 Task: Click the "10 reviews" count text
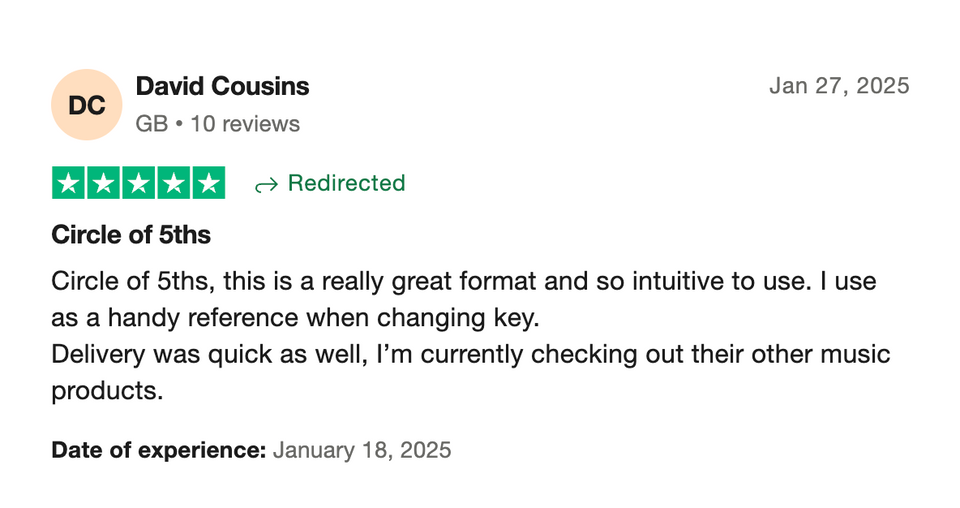pos(245,124)
